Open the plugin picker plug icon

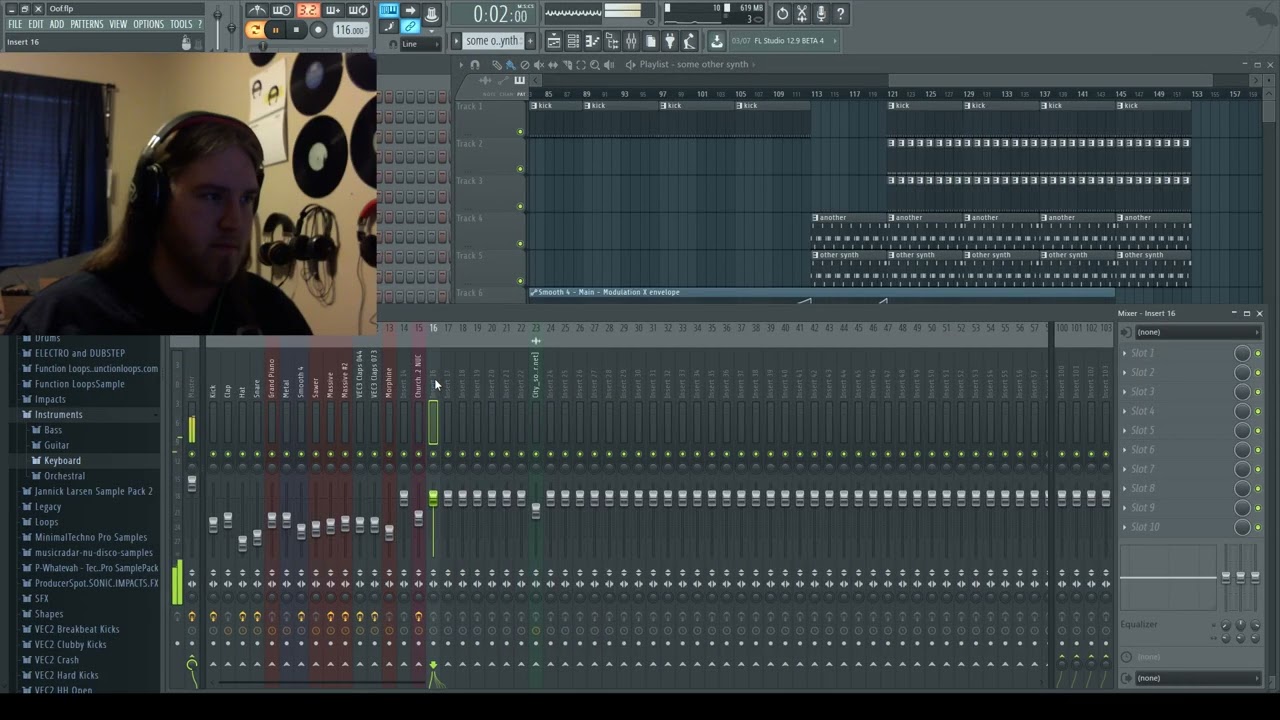pos(670,41)
